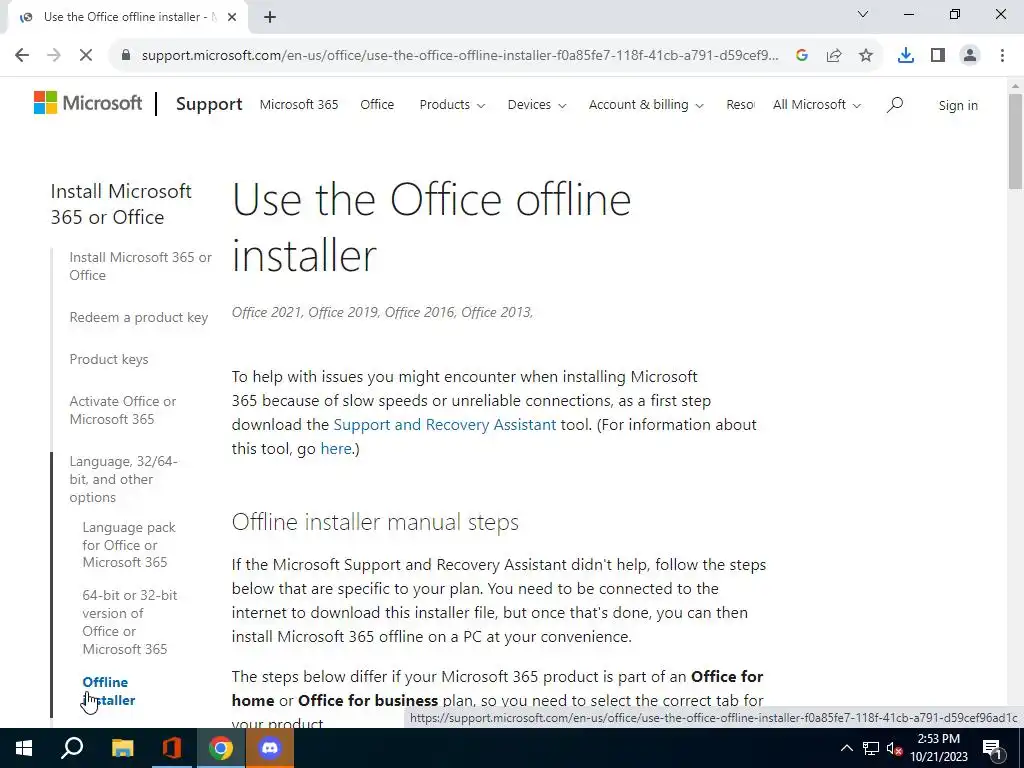Click the muted volume tray icon
This screenshot has height=768, width=1024.
pos(894,748)
